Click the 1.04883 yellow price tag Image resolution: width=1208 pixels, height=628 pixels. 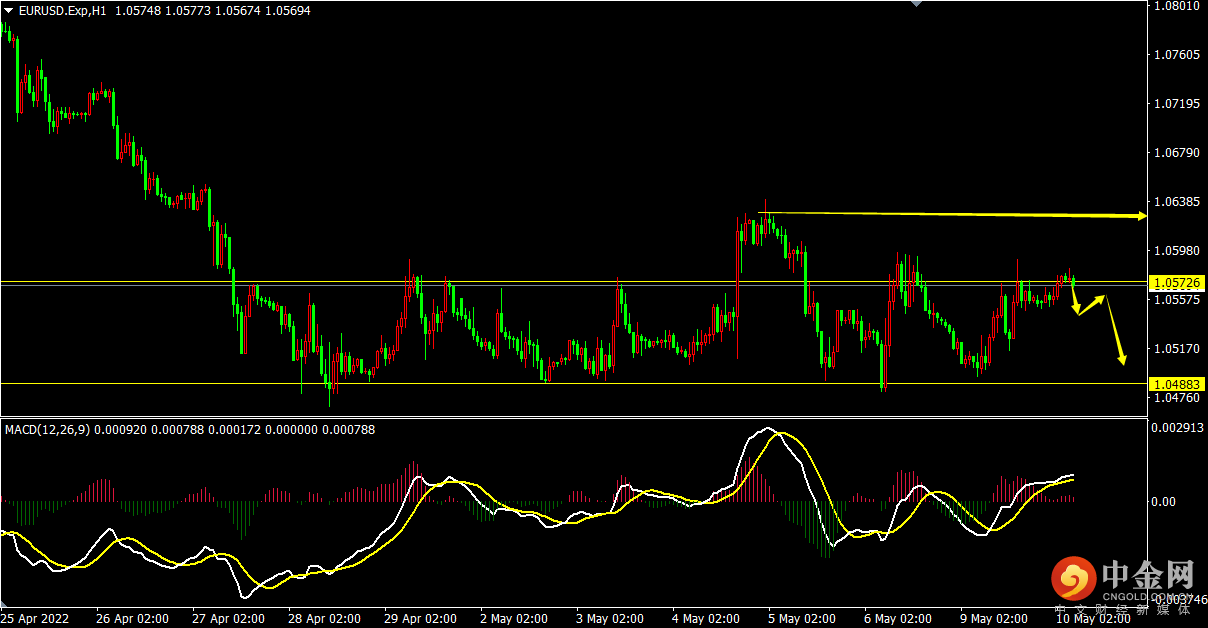click(1177, 384)
